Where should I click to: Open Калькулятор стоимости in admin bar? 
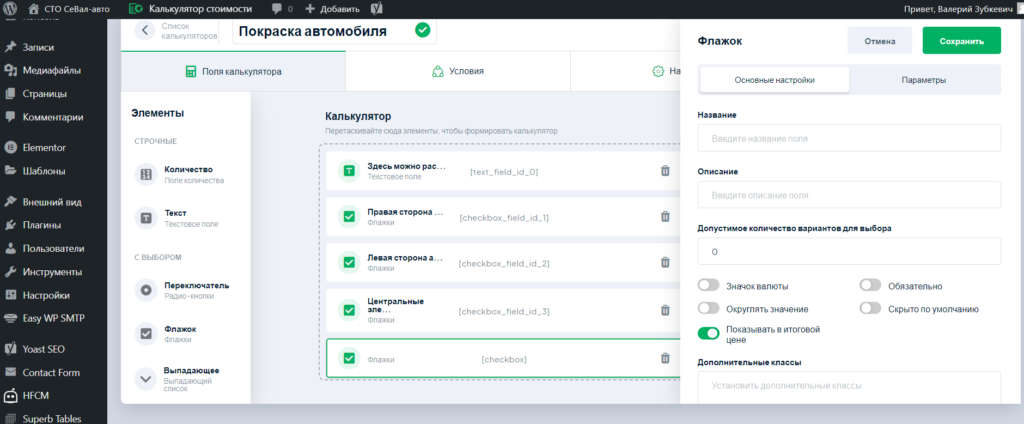(x=190, y=9)
